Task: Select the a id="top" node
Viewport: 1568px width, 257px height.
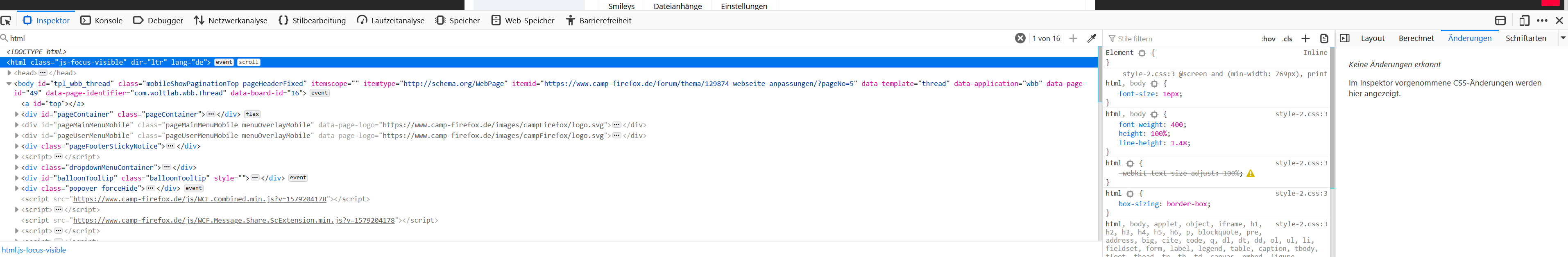Action: click(x=53, y=104)
